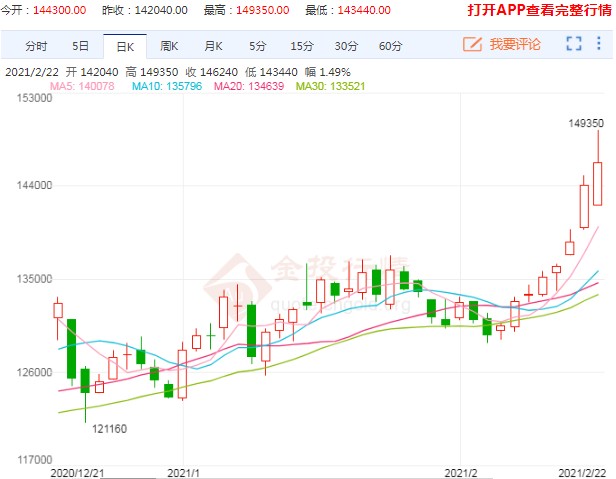Switch to 月K monthly chart
Viewport: 616px width, 479px height.
click(213, 46)
